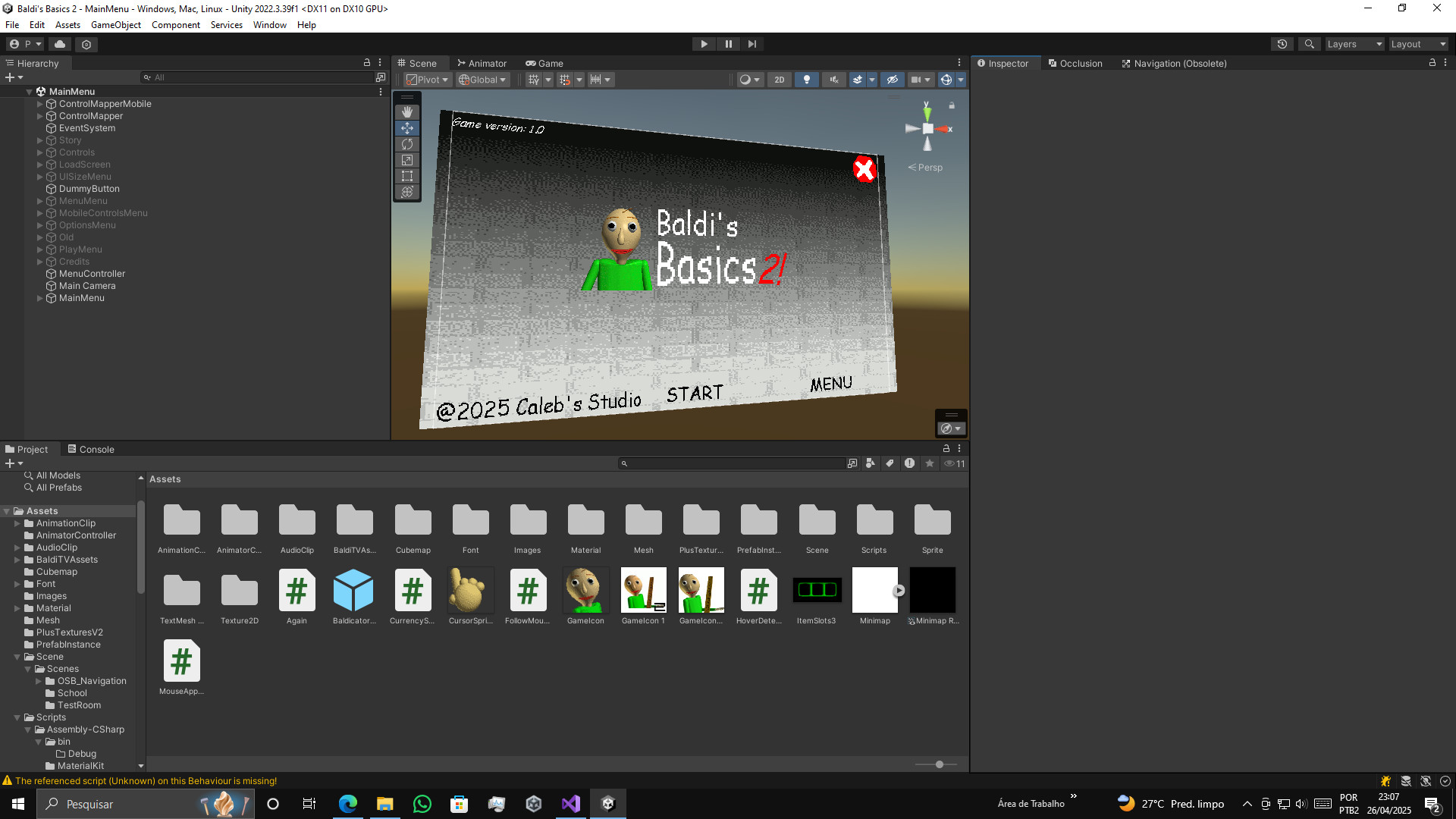Open Unity cloud services
Screen dimensions: 1456x819
click(x=60, y=44)
